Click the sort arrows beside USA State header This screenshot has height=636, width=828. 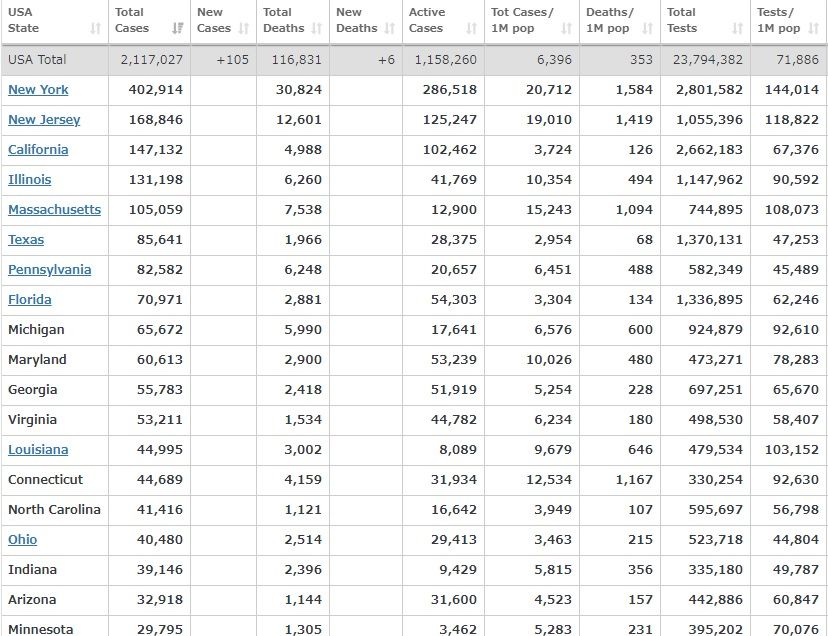pyautogui.click(x=96, y=29)
